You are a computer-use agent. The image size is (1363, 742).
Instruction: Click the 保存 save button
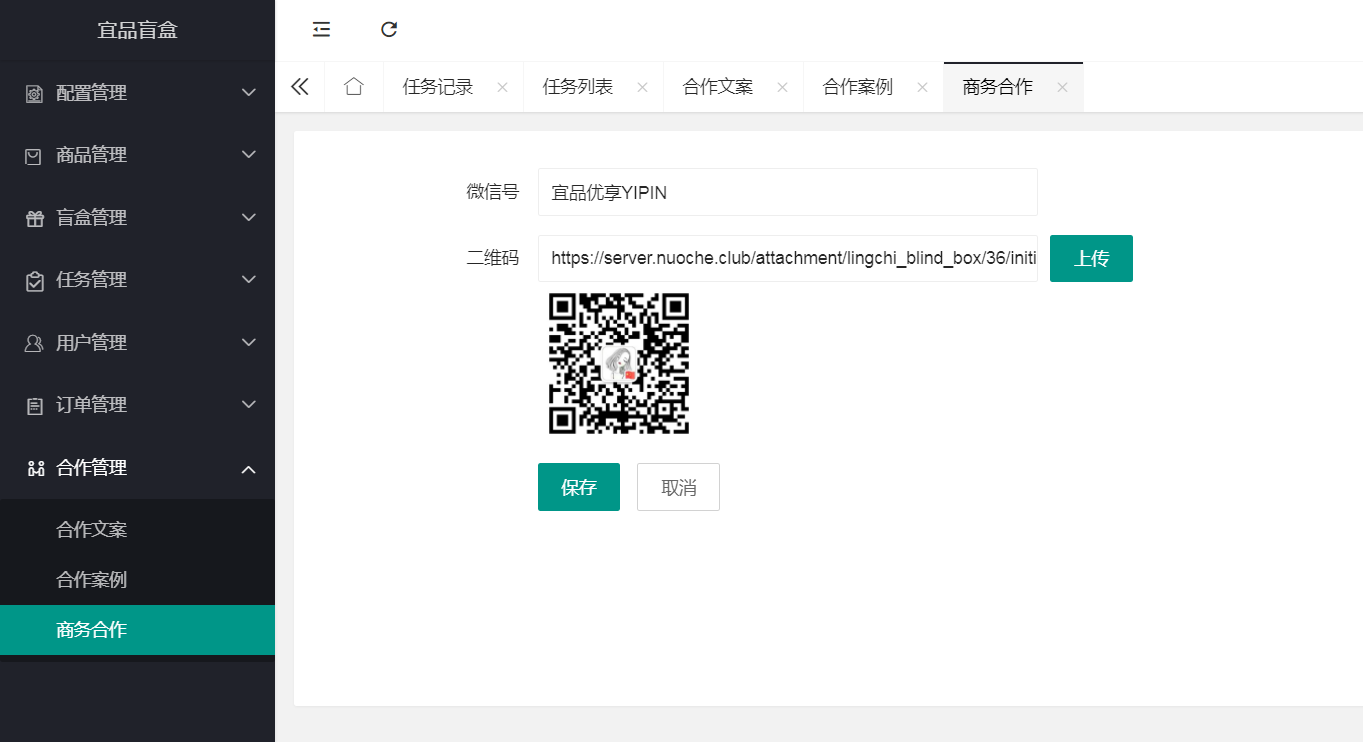click(x=579, y=487)
